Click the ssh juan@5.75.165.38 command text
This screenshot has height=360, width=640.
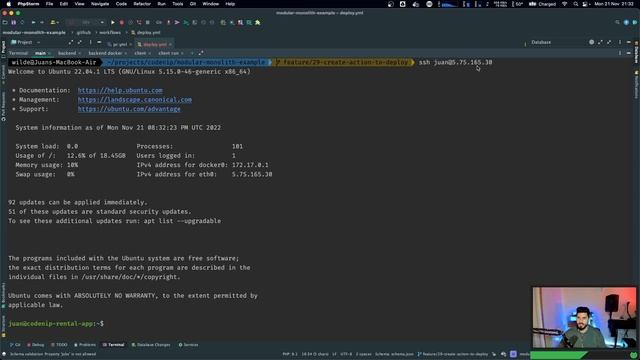click(455, 62)
